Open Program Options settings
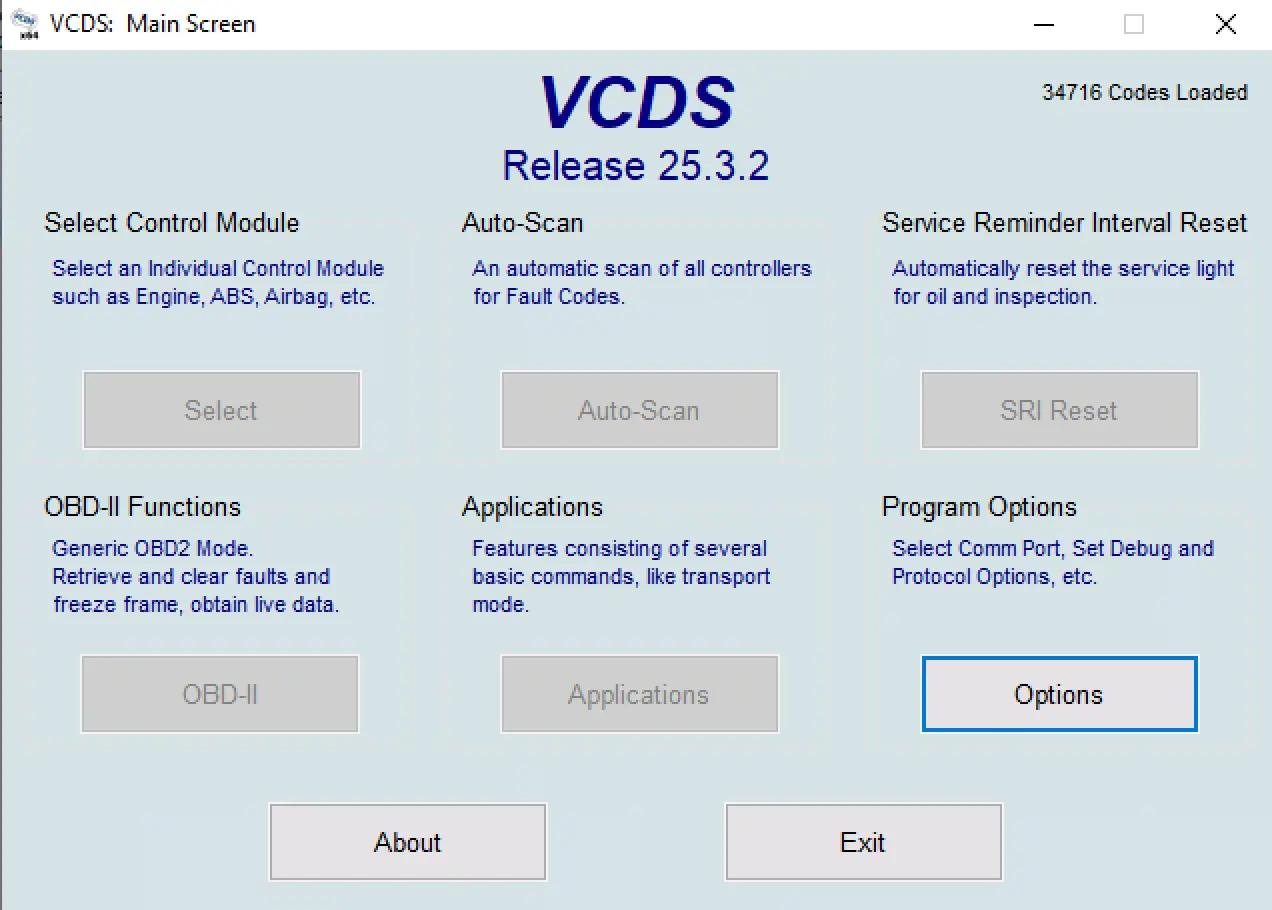The height and width of the screenshot is (910, 1272). (1058, 694)
